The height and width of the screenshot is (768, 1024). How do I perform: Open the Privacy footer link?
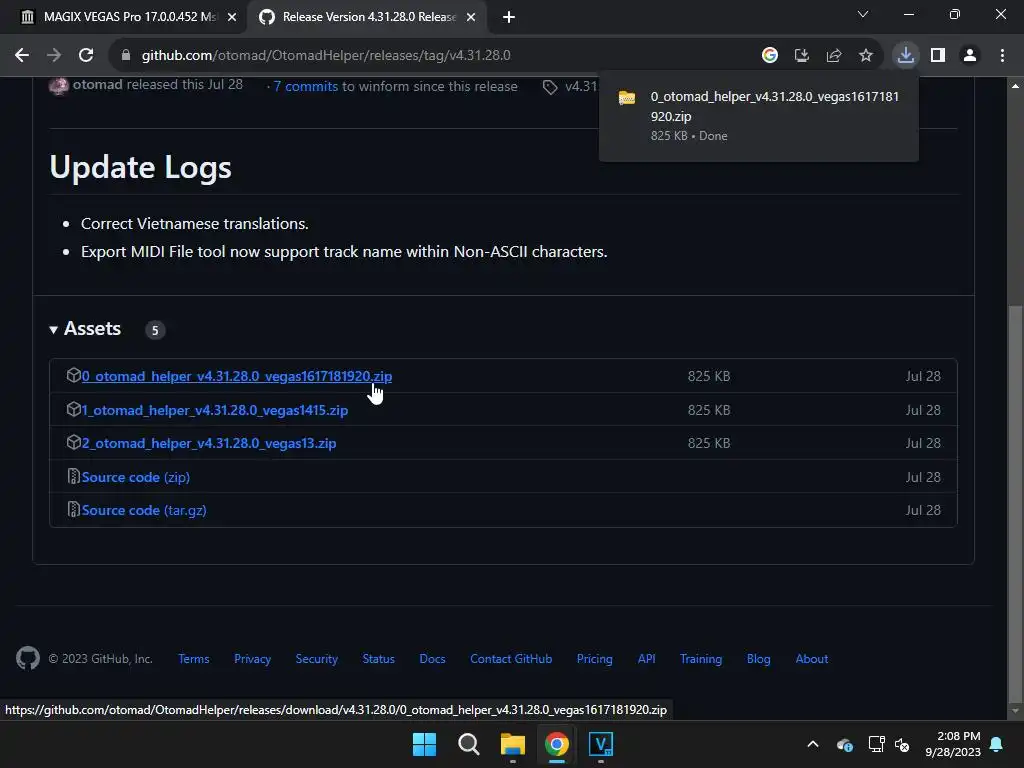click(252, 659)
